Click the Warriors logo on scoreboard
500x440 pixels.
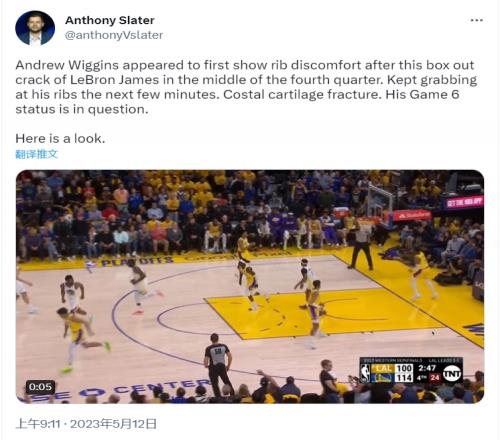(383, 378)
